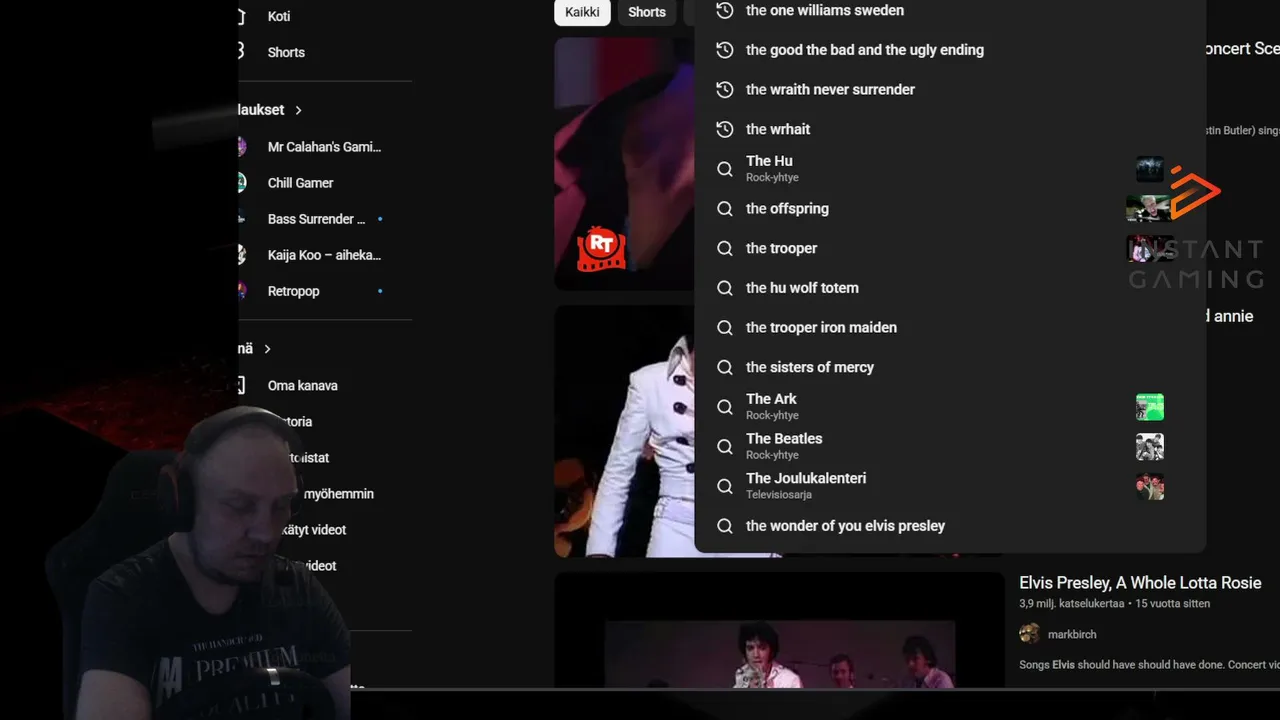The width and height of the screenshot is (1280, 720).
Task: Click the search icon beside "the sisters of mercy"
Action: [725, 367]
